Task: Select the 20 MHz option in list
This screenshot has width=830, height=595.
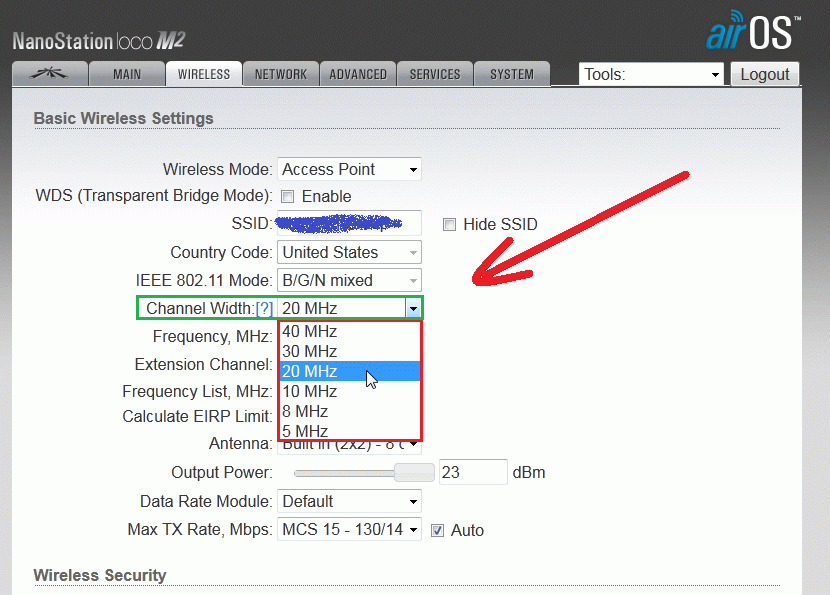Action: click(350, 372)
